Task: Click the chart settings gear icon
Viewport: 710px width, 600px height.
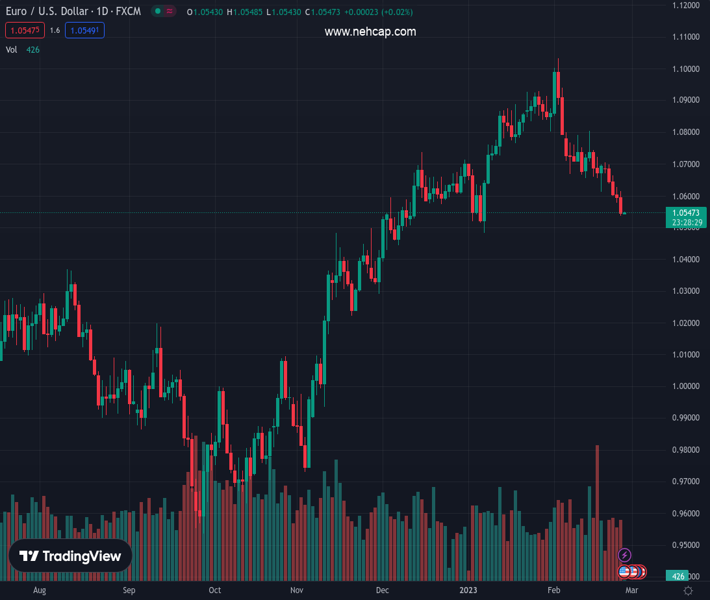Action: [687, 591]
